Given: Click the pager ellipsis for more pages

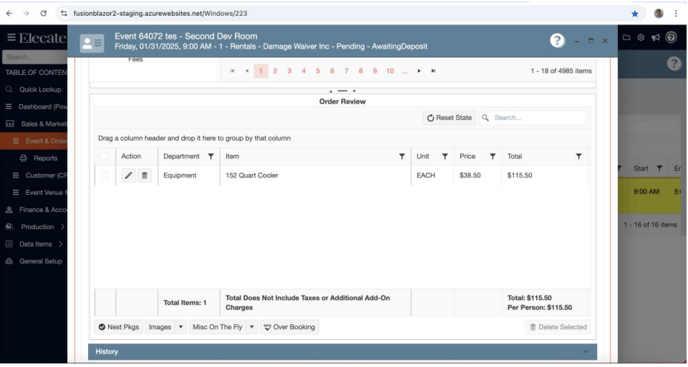Looking at the screenshot, I should (405, 71).
